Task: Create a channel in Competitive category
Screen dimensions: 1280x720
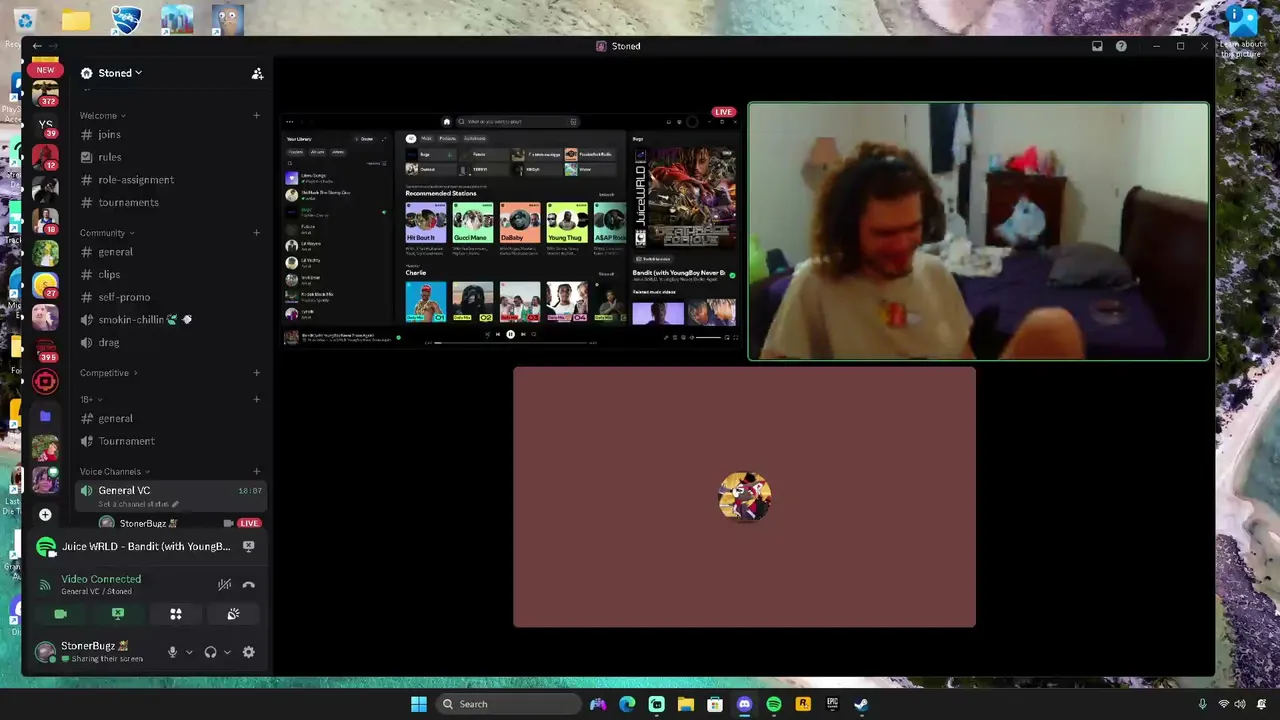Action: click(257, 373)
